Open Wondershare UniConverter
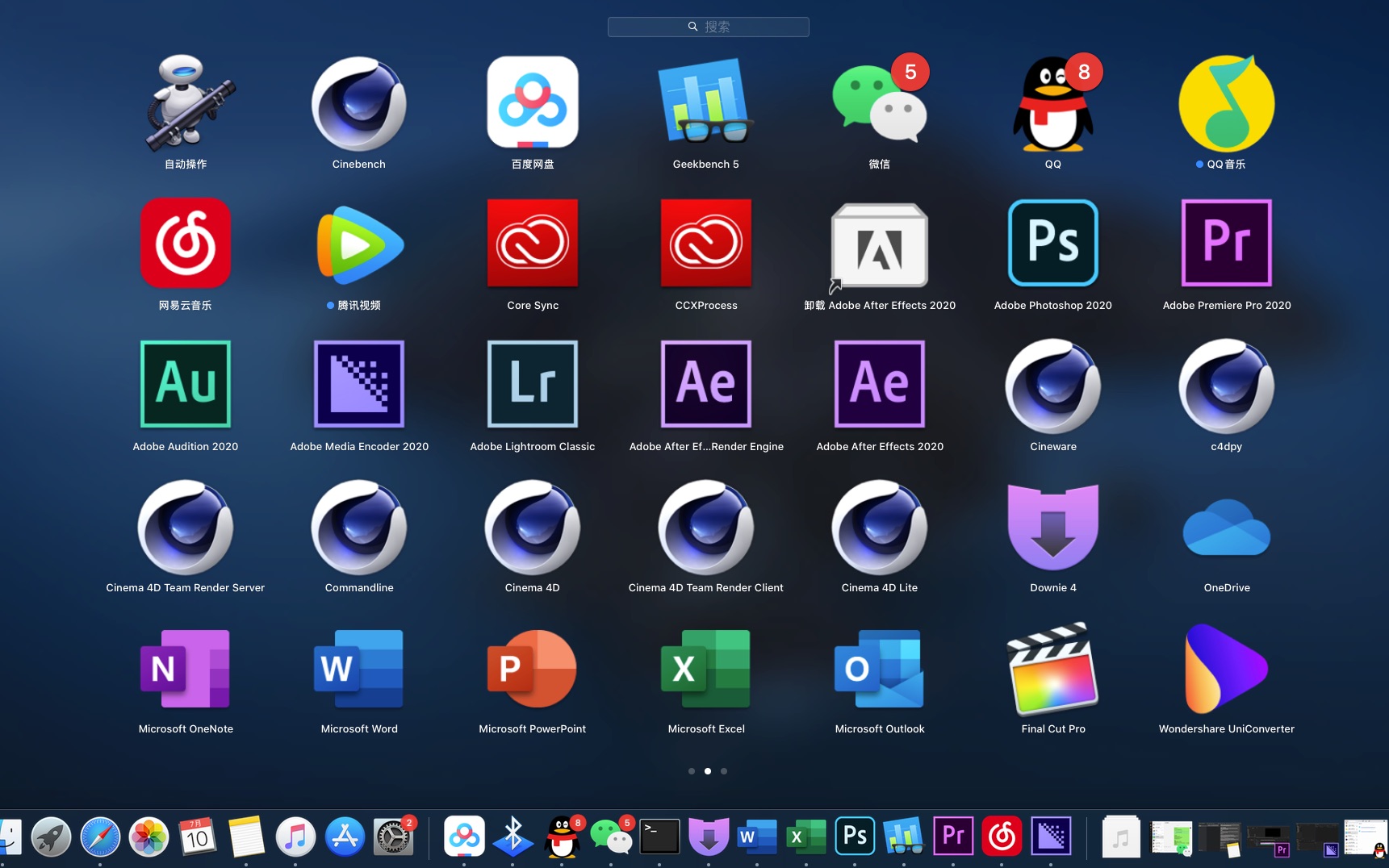This screenshot has width=1389, height=868. [x=1227, y=669]
